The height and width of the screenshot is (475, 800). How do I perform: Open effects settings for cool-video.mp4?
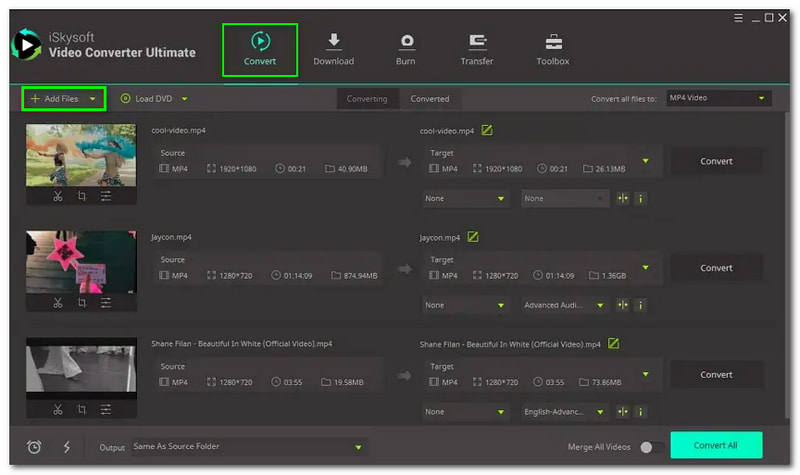point(106,196)
